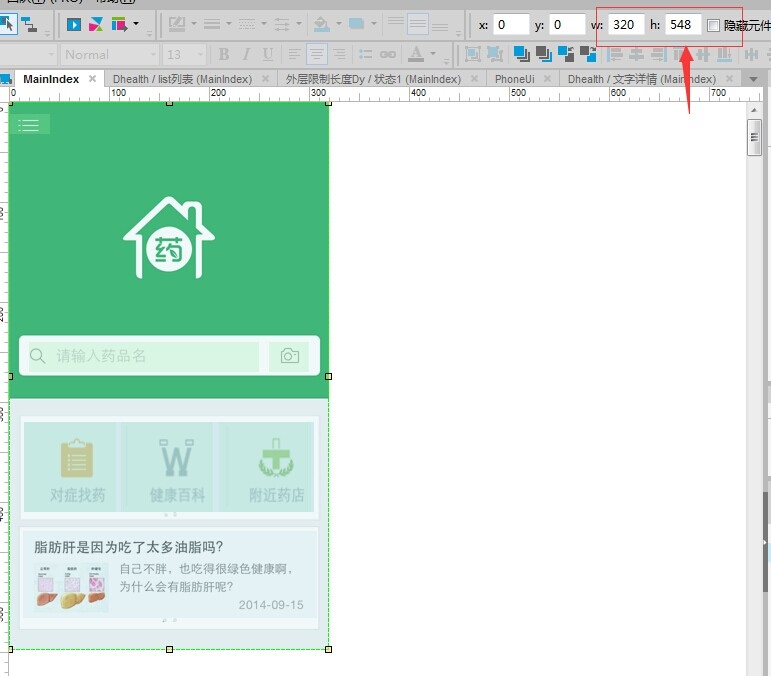Viewport: 771px width, 676px height.
Task: Click the line width icon
Action: pyautogui.click(x=212, y=24)
